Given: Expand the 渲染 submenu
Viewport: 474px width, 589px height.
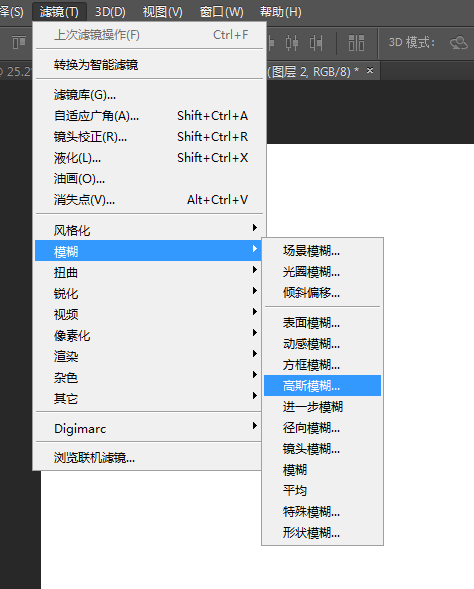Looking at the screenshot, I should point(149,356).
